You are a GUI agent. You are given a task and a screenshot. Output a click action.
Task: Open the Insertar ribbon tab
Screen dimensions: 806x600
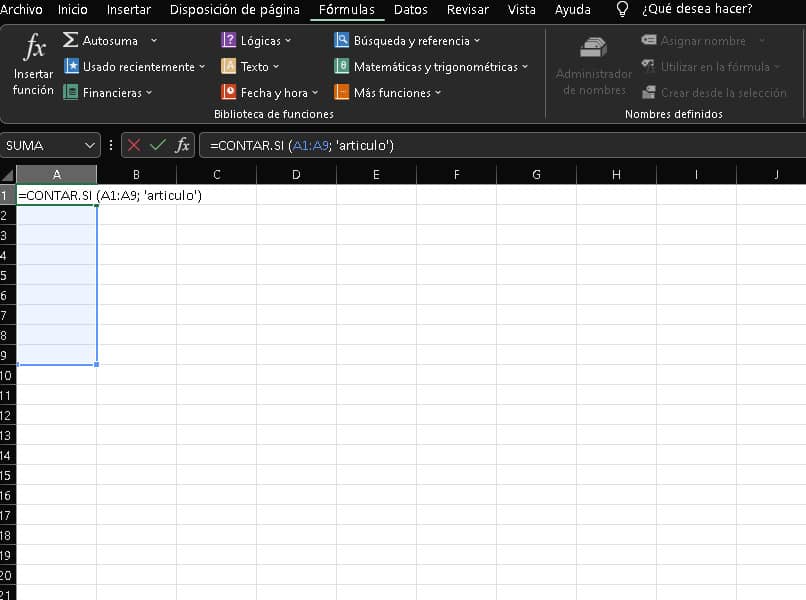click(128, 10)
